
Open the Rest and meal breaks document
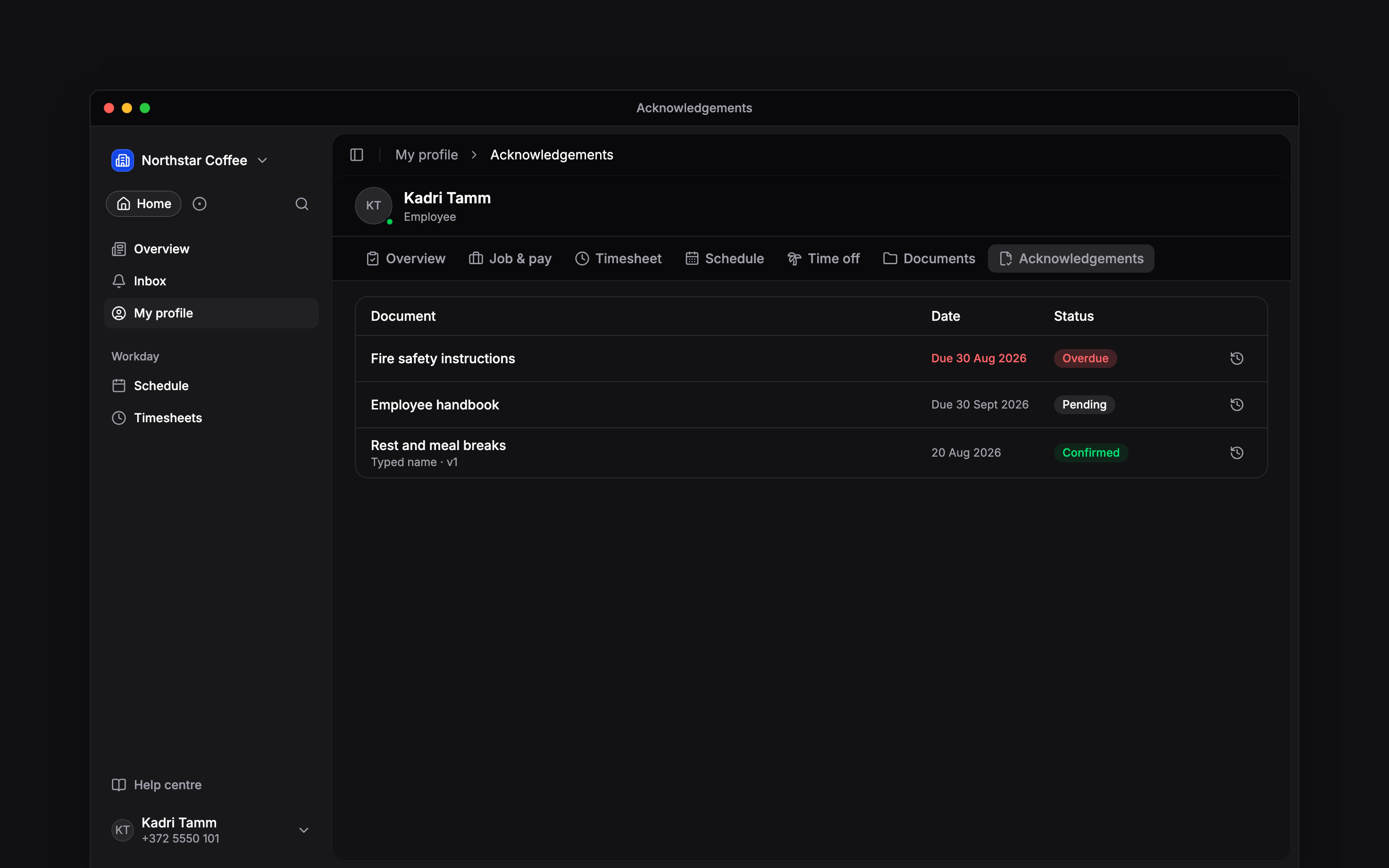438,445
